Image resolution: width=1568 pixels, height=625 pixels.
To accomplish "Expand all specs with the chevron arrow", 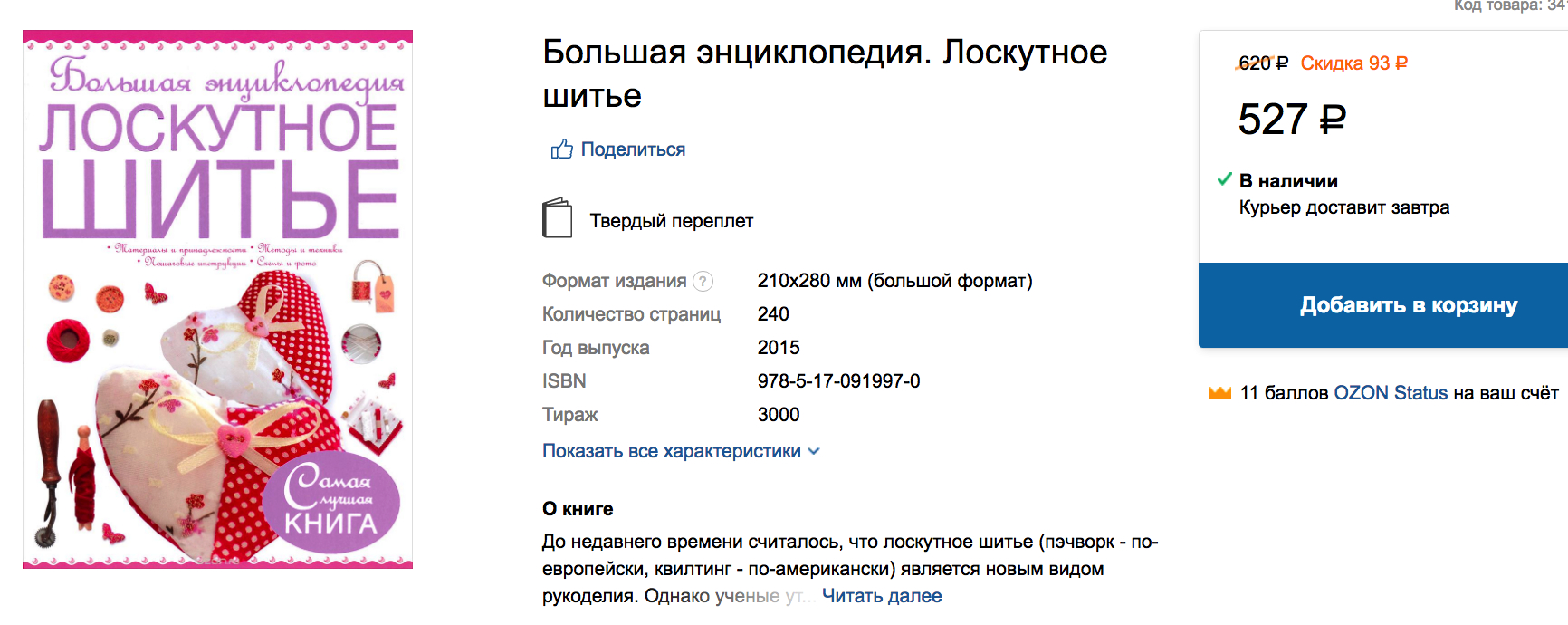I will coord(813,451).
